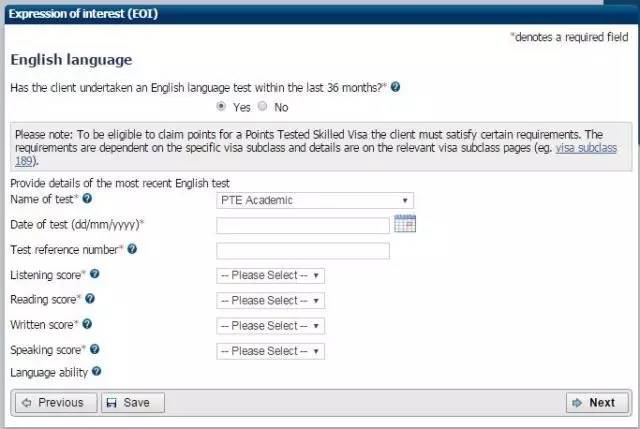
Task: Open the Name of test dropdown
Action: click(x=315, y=200)
